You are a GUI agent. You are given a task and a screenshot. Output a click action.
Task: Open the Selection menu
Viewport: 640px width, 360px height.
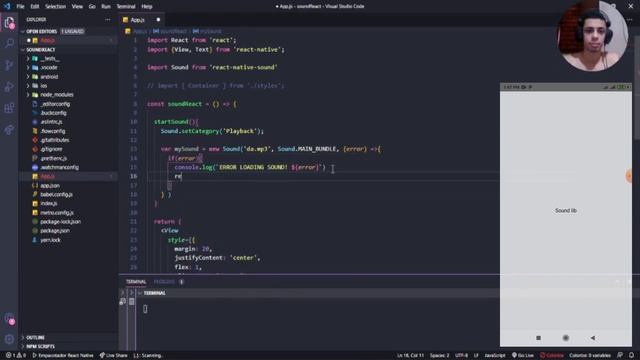pos(55,7)
